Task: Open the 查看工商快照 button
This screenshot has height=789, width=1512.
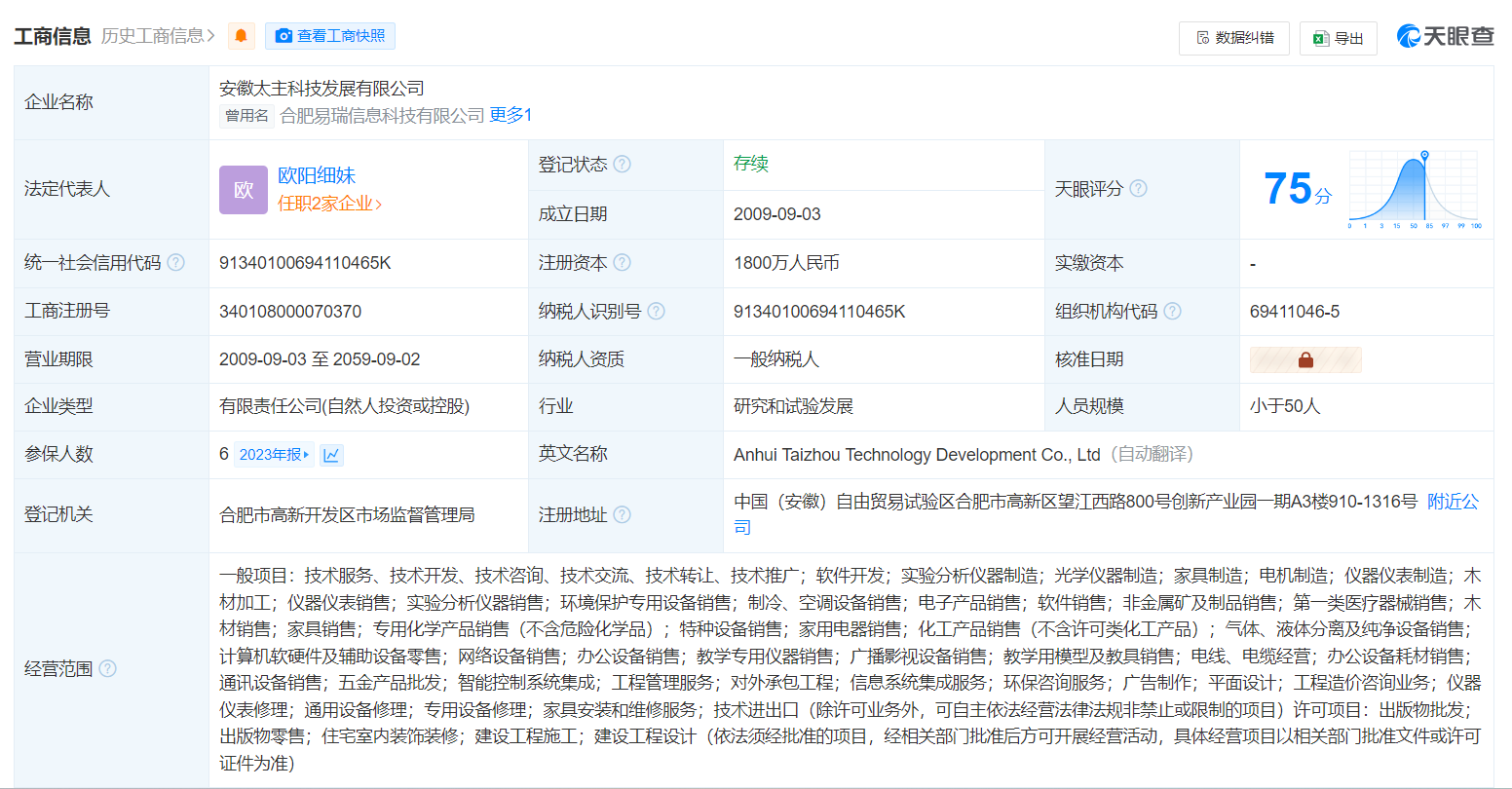Action: coord(330,36)
